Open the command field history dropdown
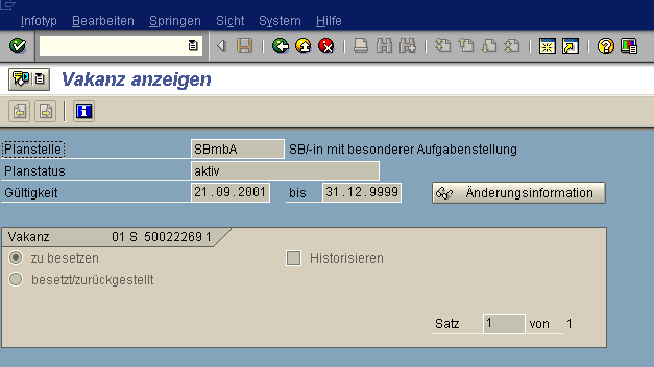Viewport: 654px width, 367px height. (x=193, y=45)
